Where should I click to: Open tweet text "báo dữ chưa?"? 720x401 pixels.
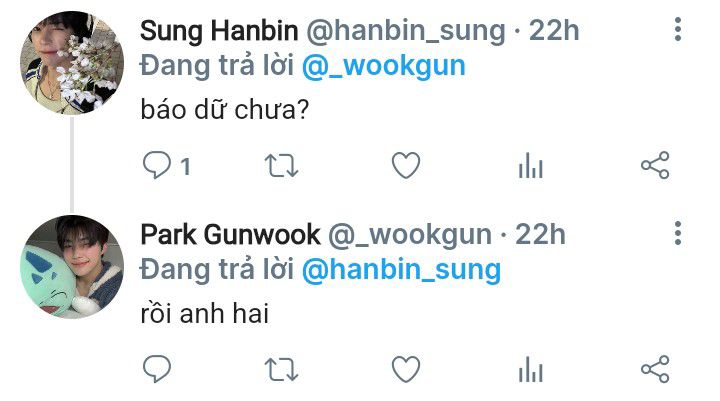[225, 109]
